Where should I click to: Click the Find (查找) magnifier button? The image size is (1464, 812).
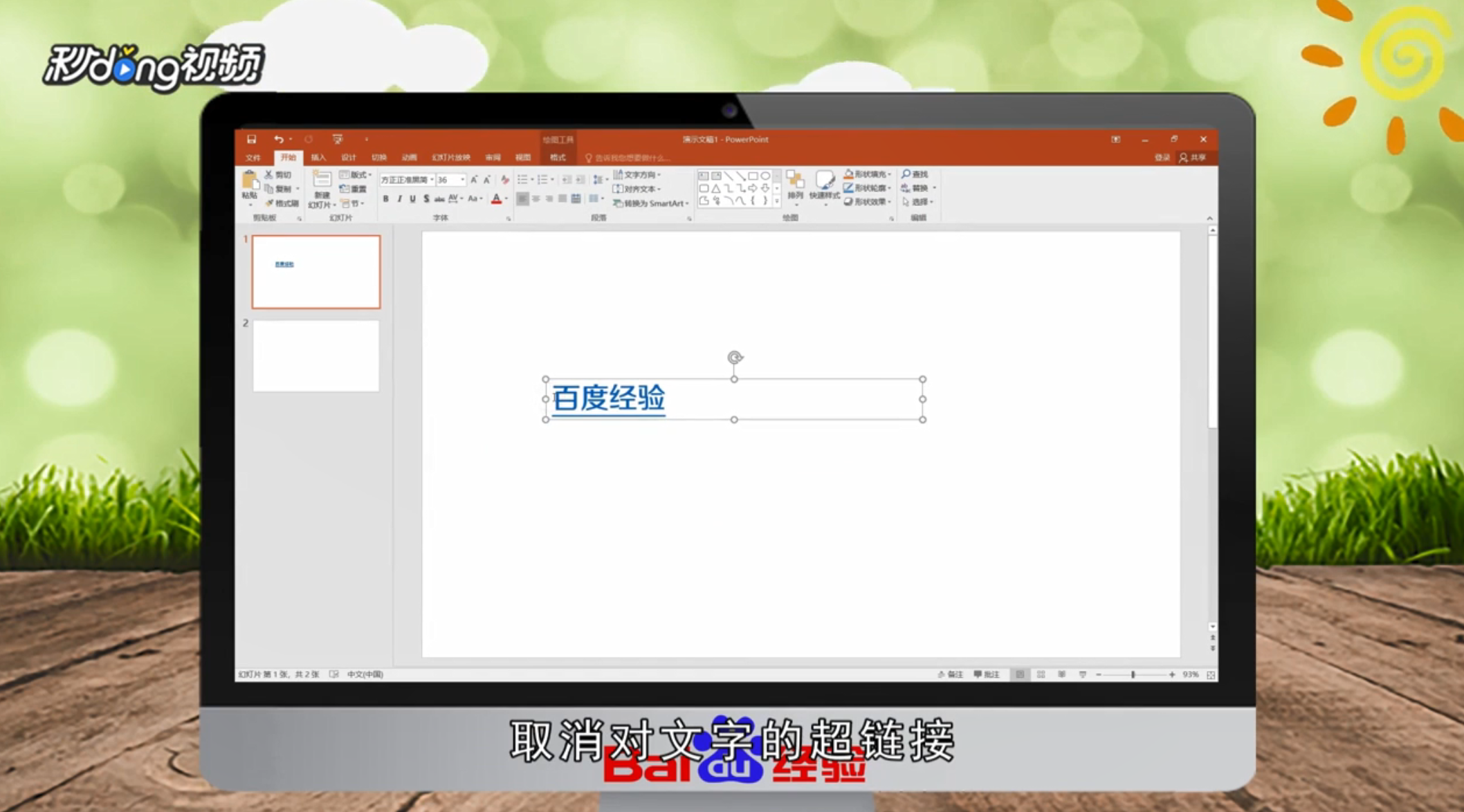point(915,174)
